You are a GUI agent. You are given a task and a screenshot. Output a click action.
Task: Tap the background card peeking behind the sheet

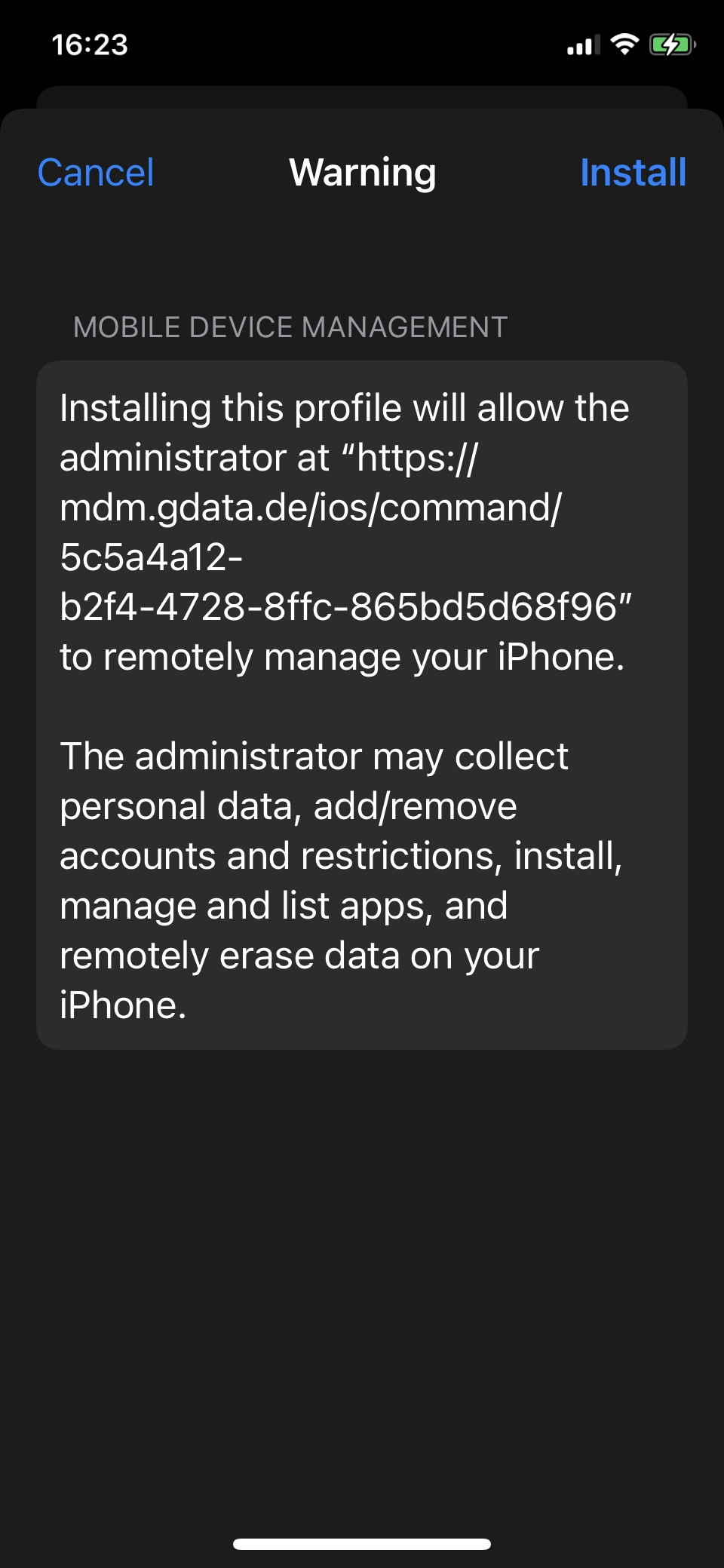[x=362, y=97]
